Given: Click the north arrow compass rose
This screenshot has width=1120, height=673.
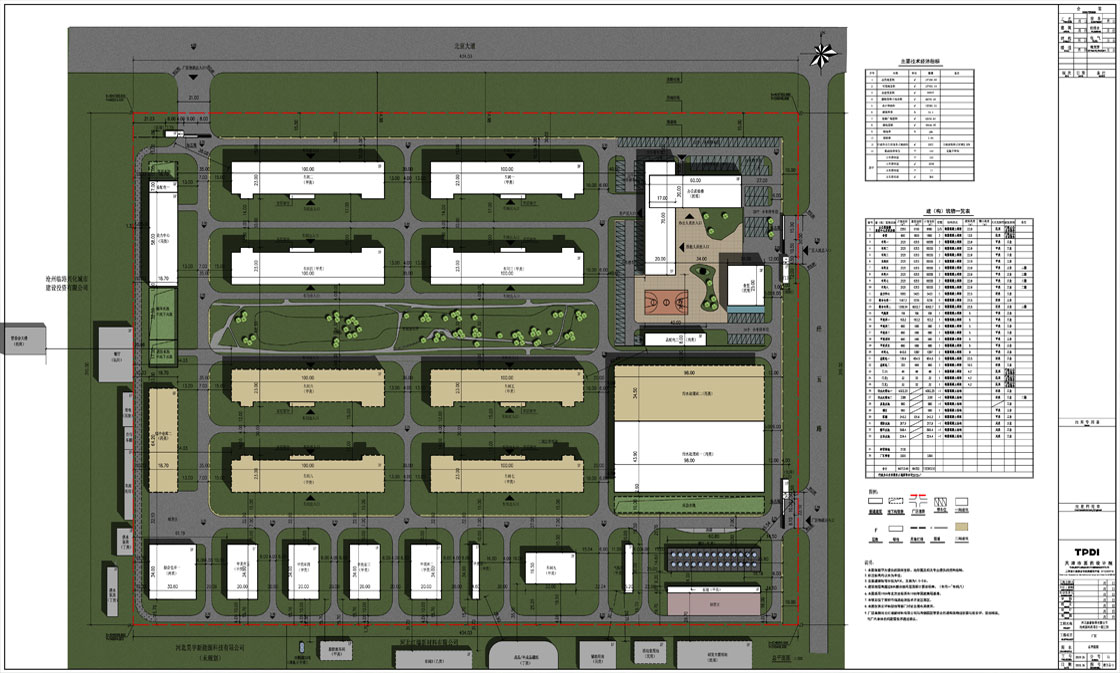Looking at the screenshot, I should click(x=824, y=56).
